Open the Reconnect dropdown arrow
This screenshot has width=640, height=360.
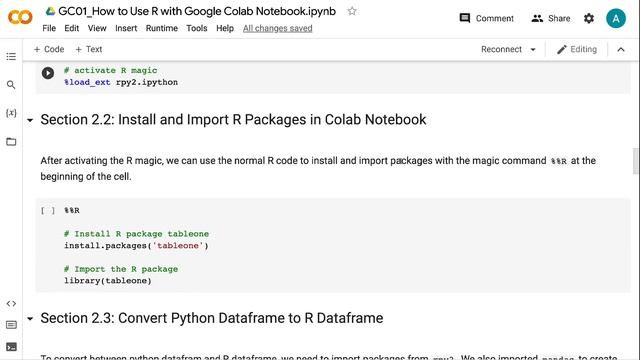(533, 49)
